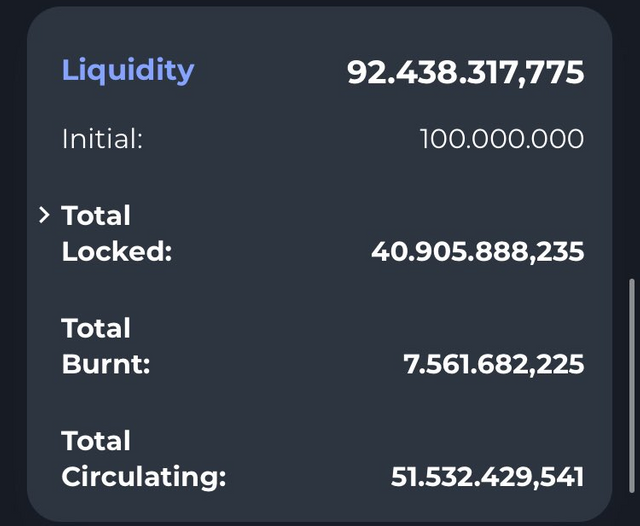
Task: Click the word Burnt in Total Burnt
Action: [106, 364]
